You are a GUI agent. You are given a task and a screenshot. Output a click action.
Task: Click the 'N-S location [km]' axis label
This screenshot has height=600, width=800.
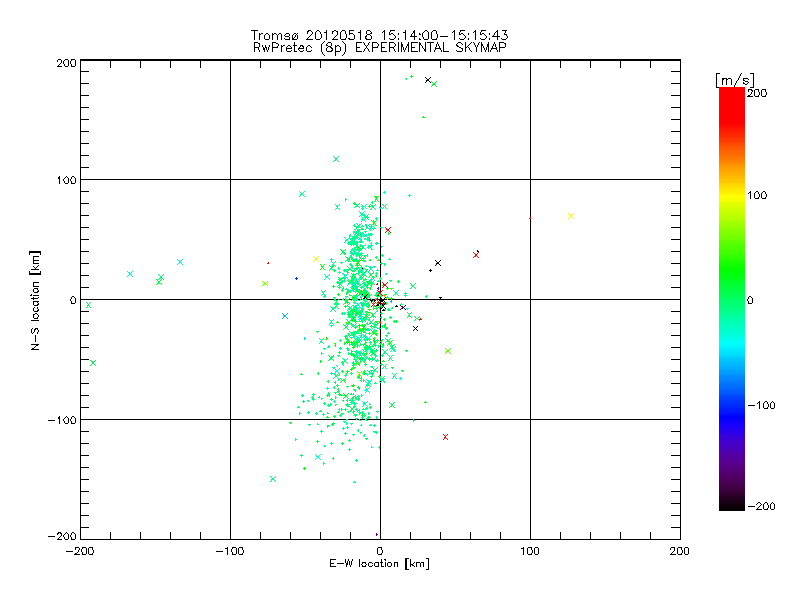[35, 300]
